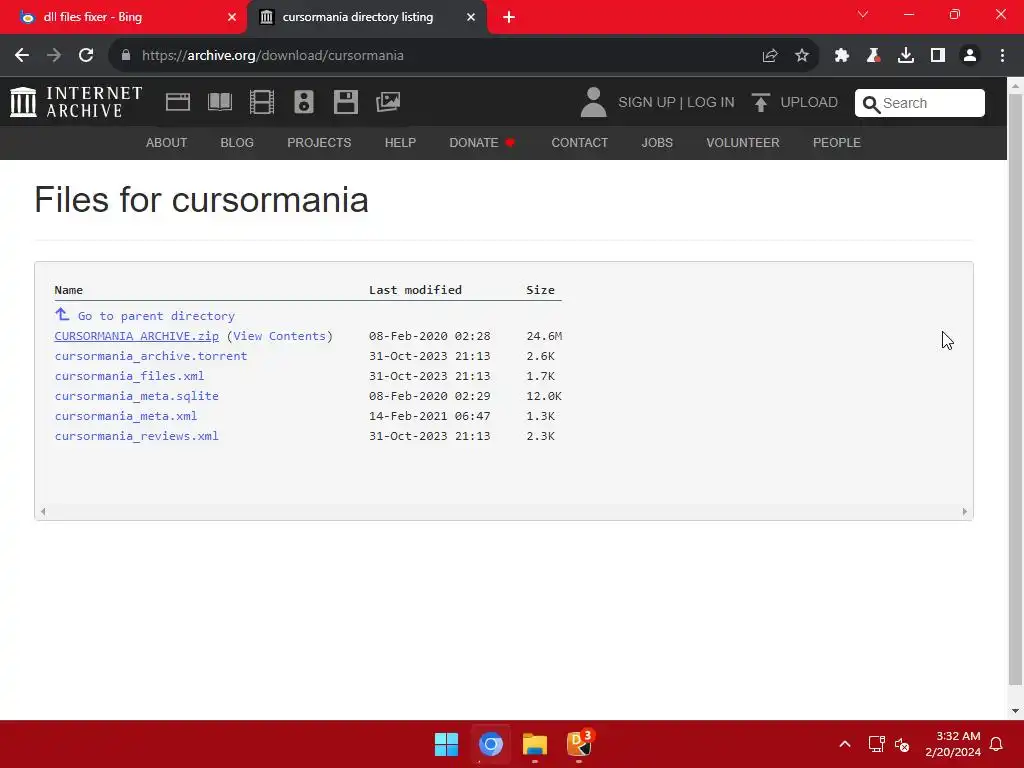This screenshot has width=1024, height=768.
Task: Click the browser back arrow
Action: coord(22,56)
